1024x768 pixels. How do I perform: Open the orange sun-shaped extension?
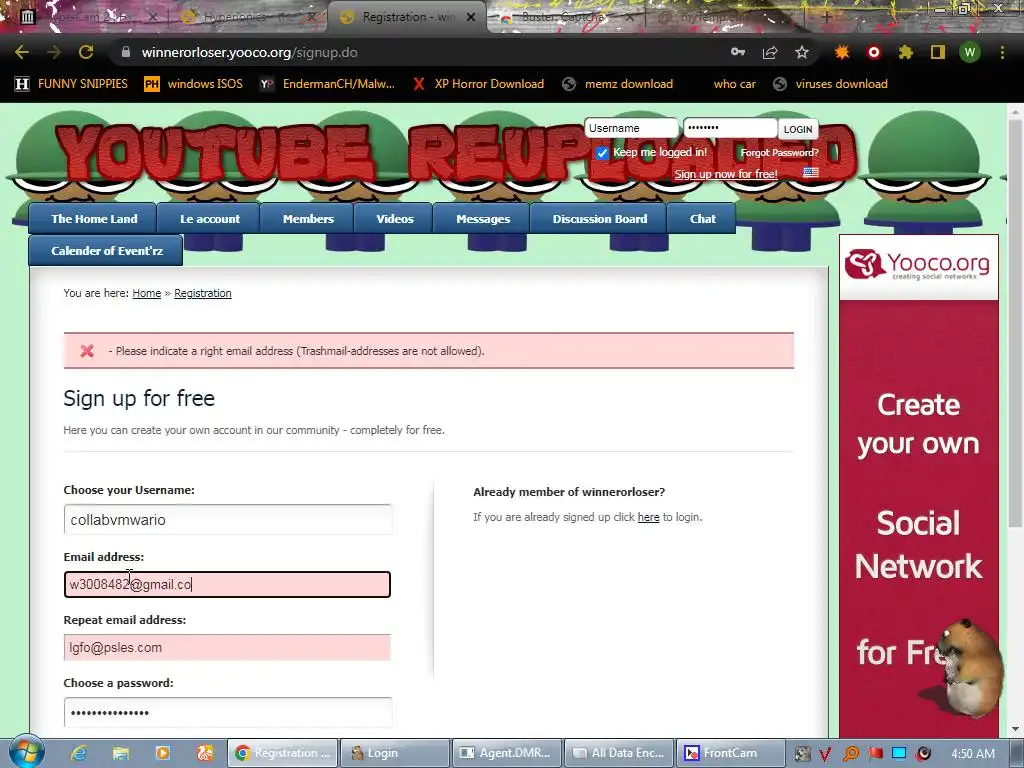pos(842,52)
